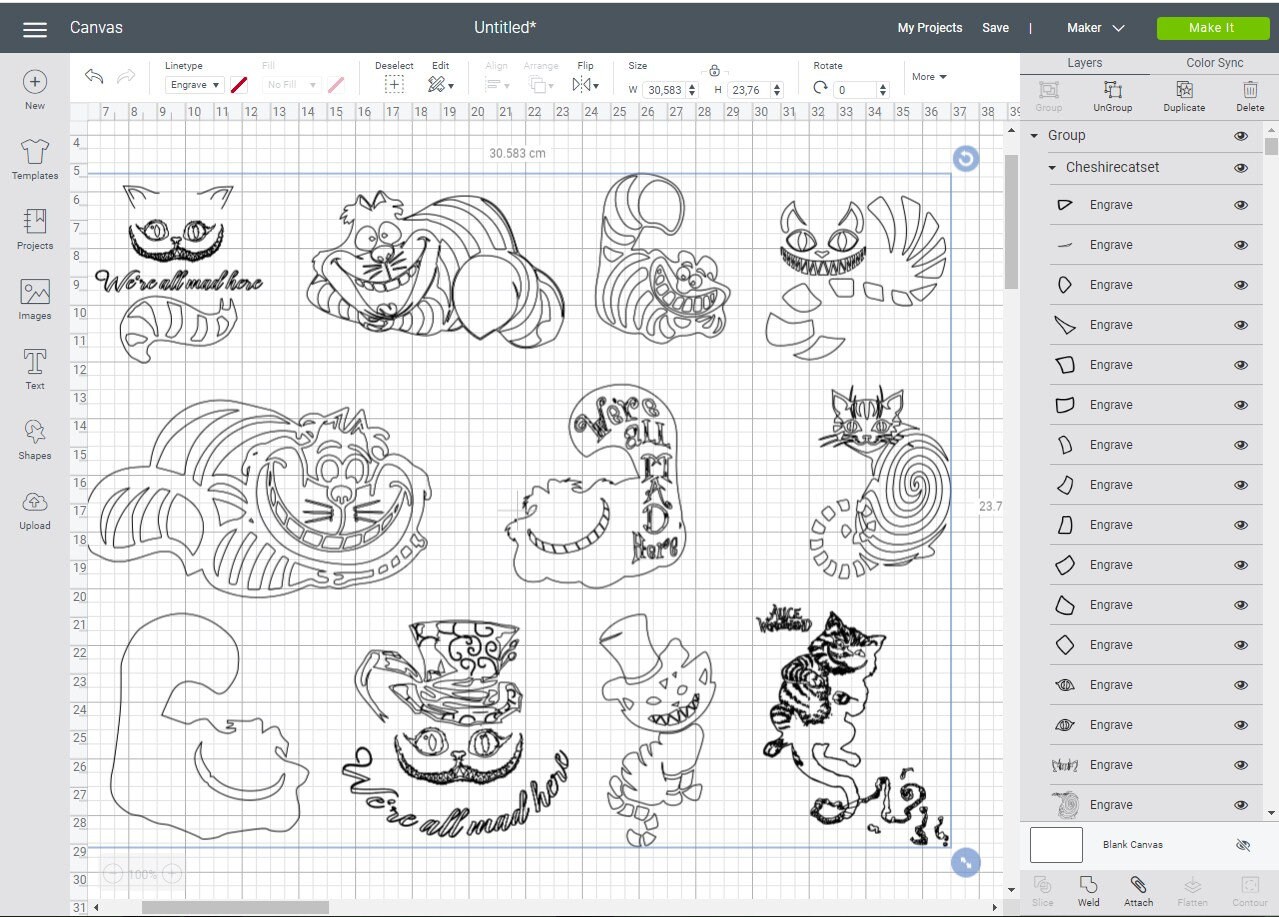This screenshot has width=1279, height=917.
Task: Toggle visibility of the Blank Canvas
Action: [x=1241, y=844]
